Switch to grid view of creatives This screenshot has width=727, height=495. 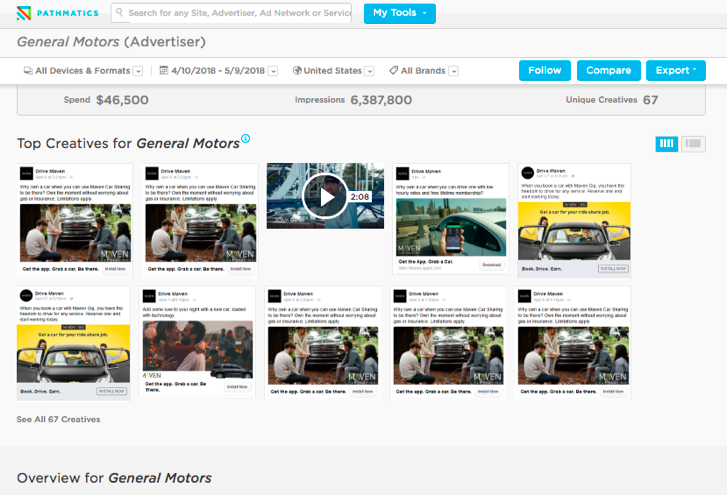(667, 144)
